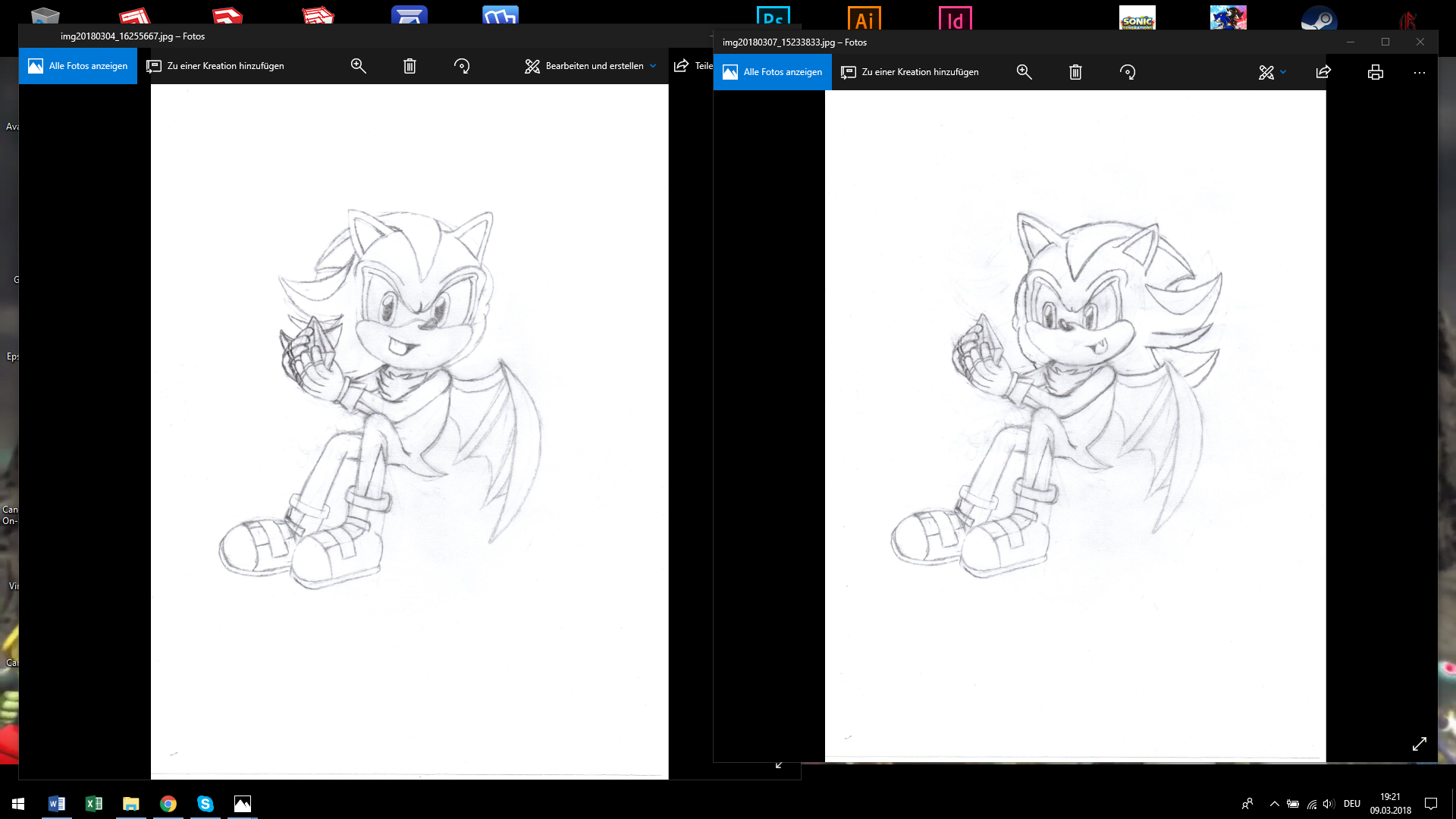Delete photo with trash icon in right window

(1075, 72)
